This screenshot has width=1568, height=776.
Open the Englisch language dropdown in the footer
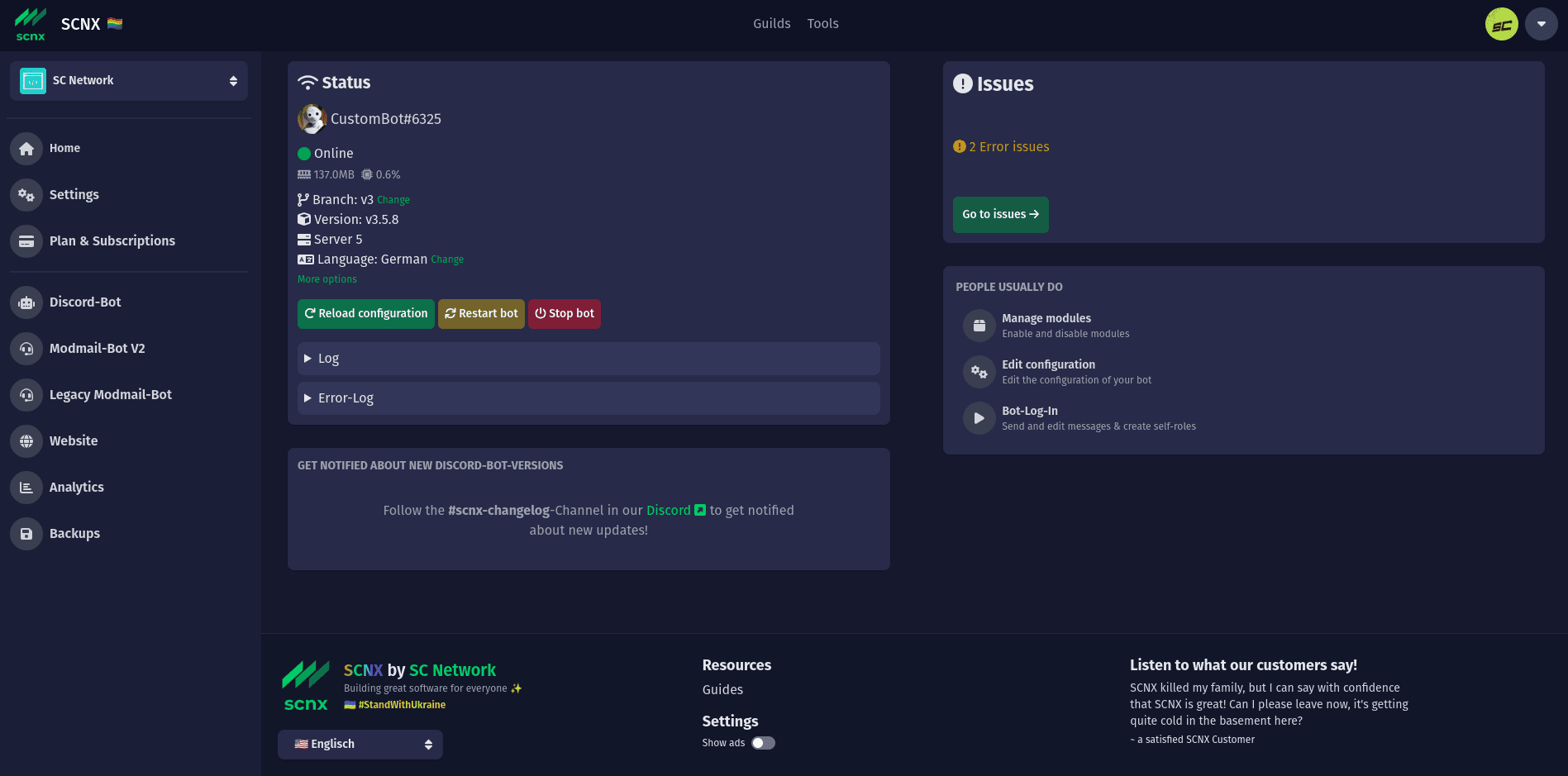[x=360, y=745]
